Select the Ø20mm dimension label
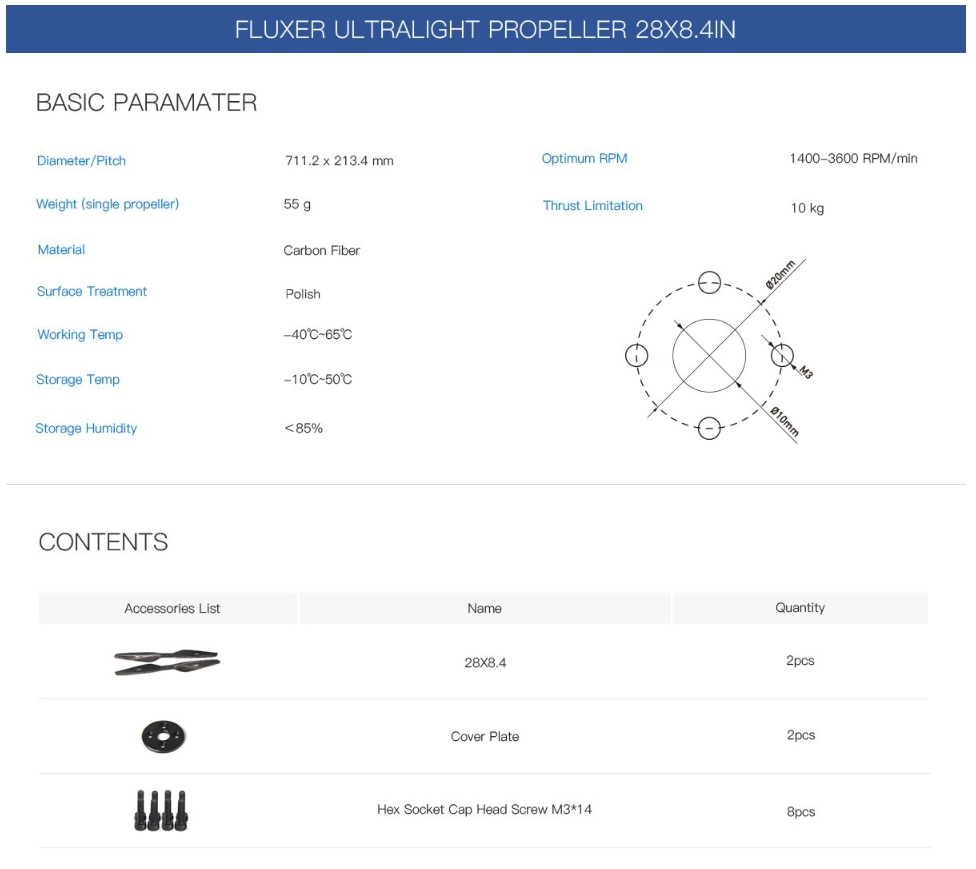976x869 pixels. pos(781,275)
